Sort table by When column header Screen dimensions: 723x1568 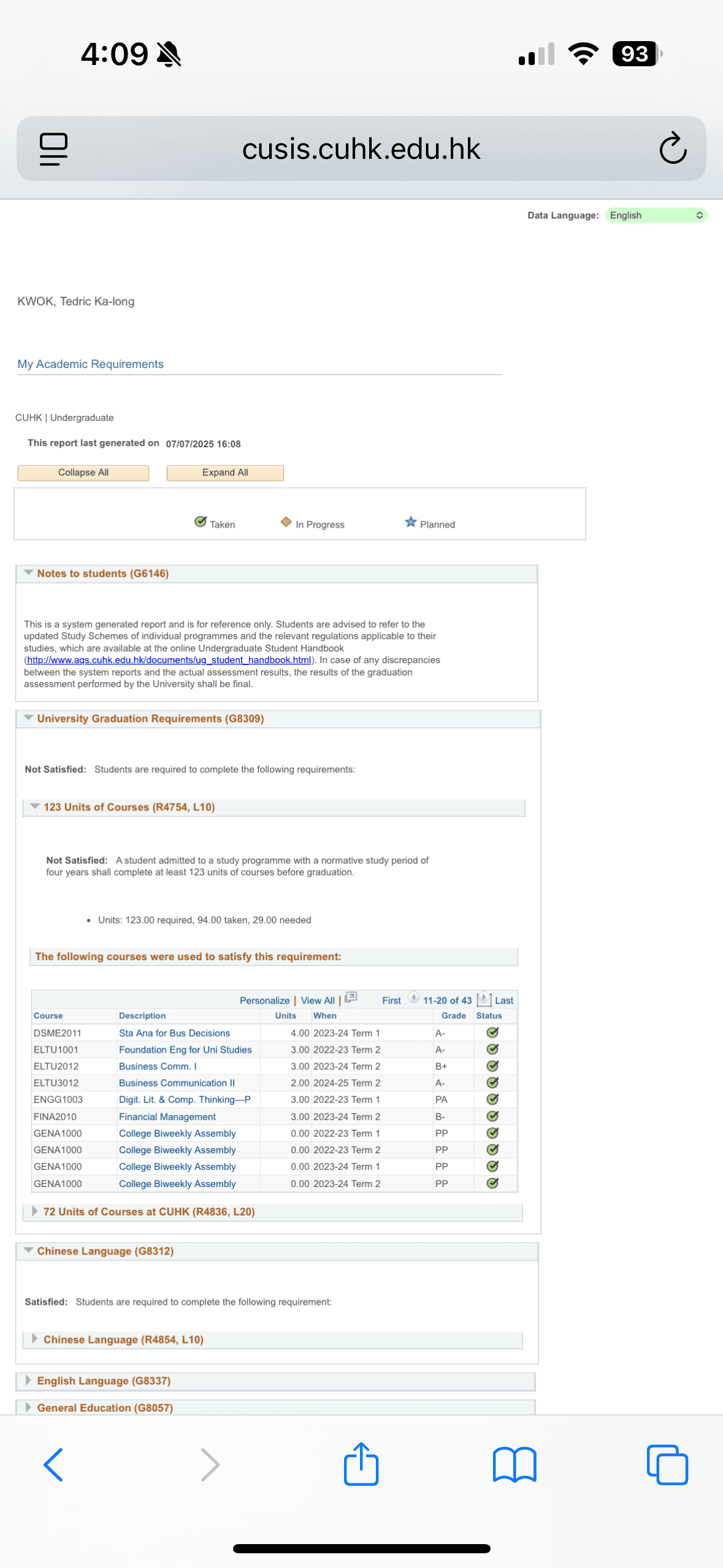click(325, 1016)
